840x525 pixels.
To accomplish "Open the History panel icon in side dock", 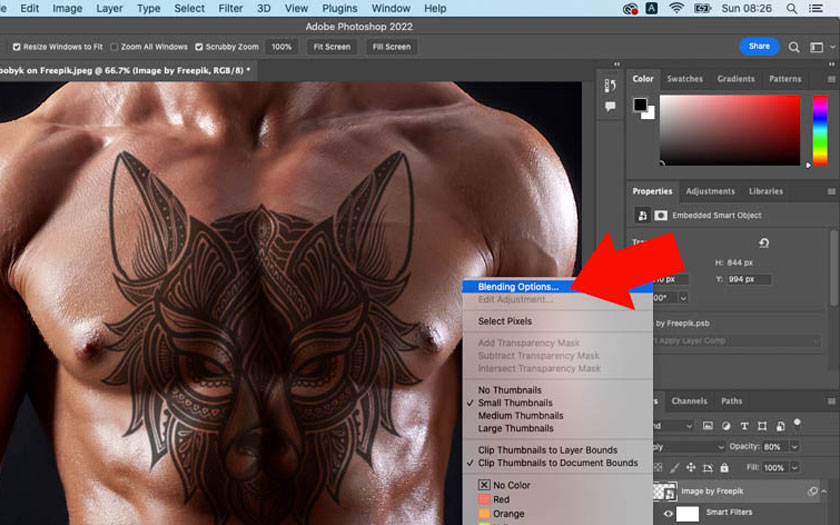I will click(x=610, y=86).
